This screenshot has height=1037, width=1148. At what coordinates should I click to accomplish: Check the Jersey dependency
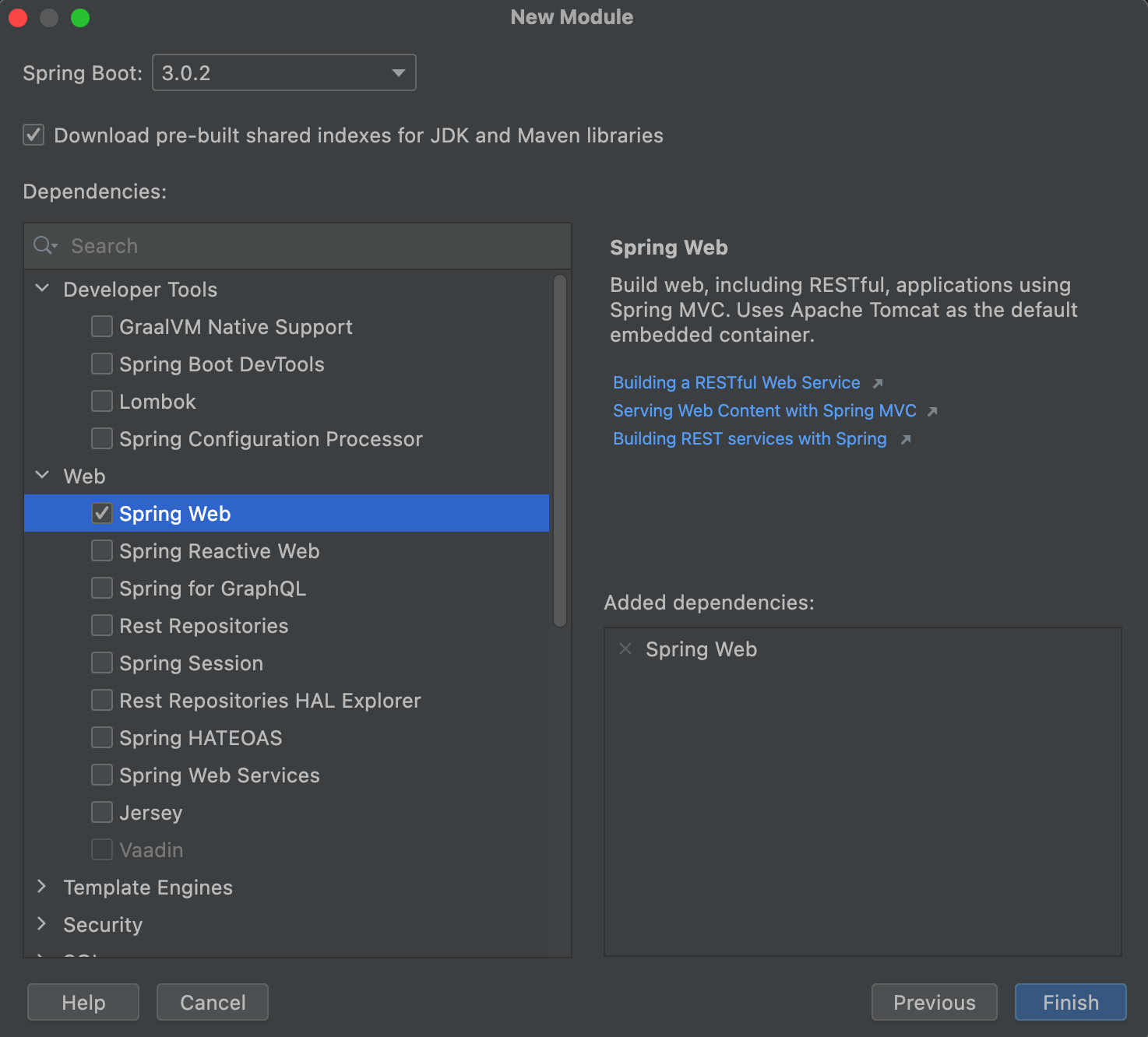(102, 812)
